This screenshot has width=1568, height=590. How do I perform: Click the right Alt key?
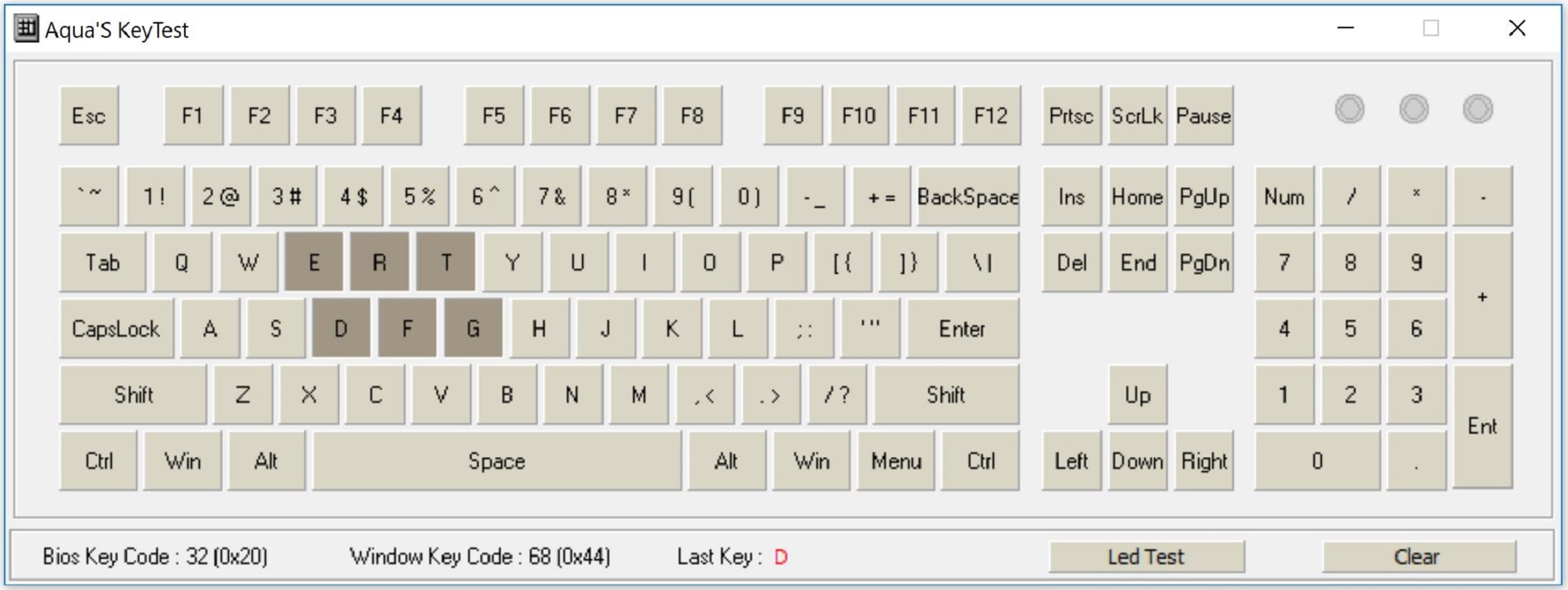727,460
